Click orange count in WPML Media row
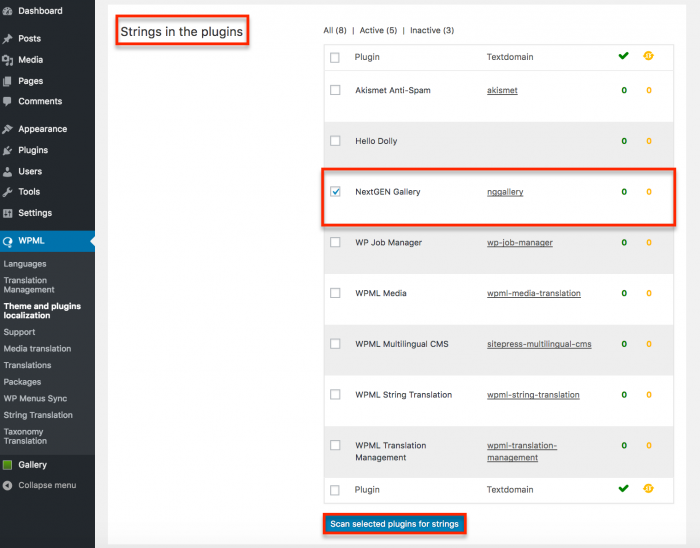700x548 pixels. [x=649, y=294]
